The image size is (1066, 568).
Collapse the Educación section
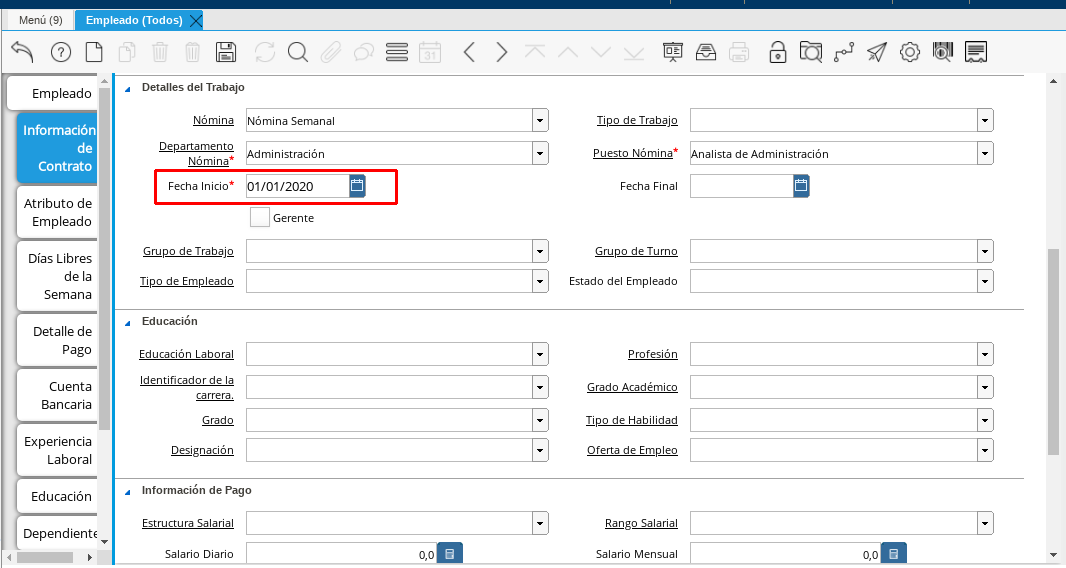(x=128, y=322)
